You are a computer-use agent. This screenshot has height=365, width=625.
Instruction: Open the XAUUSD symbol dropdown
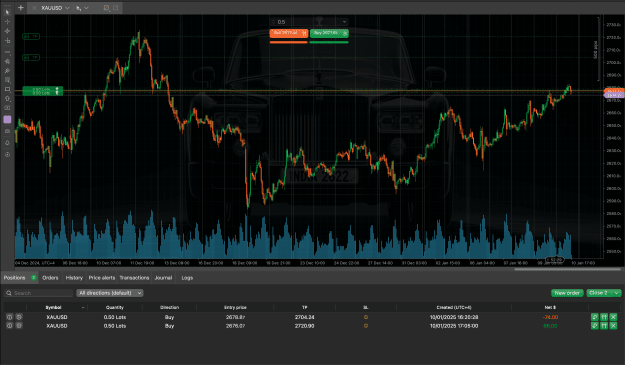click(67, 8)
